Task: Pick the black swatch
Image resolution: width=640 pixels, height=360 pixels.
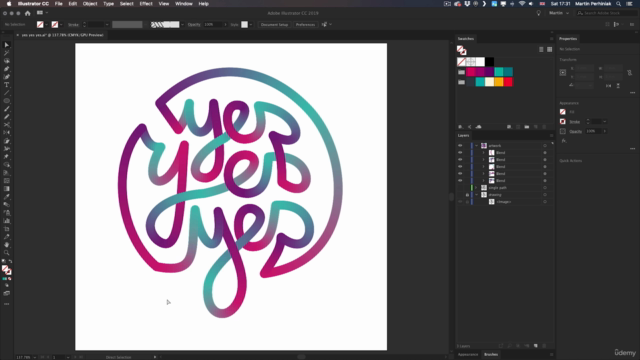Action: point(489,62)
